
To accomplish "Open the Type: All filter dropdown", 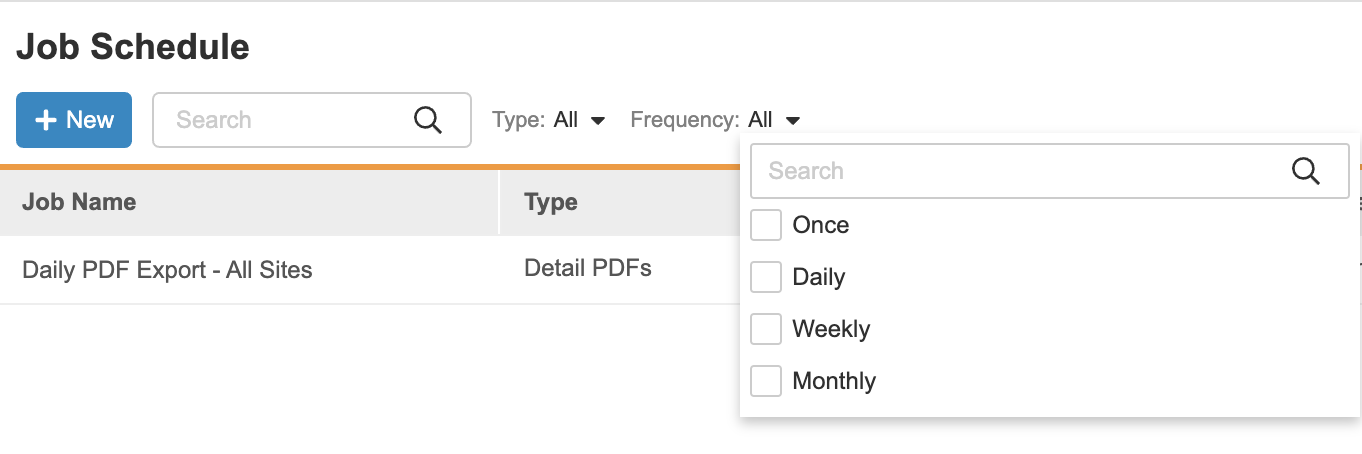I will click(550, 120).
